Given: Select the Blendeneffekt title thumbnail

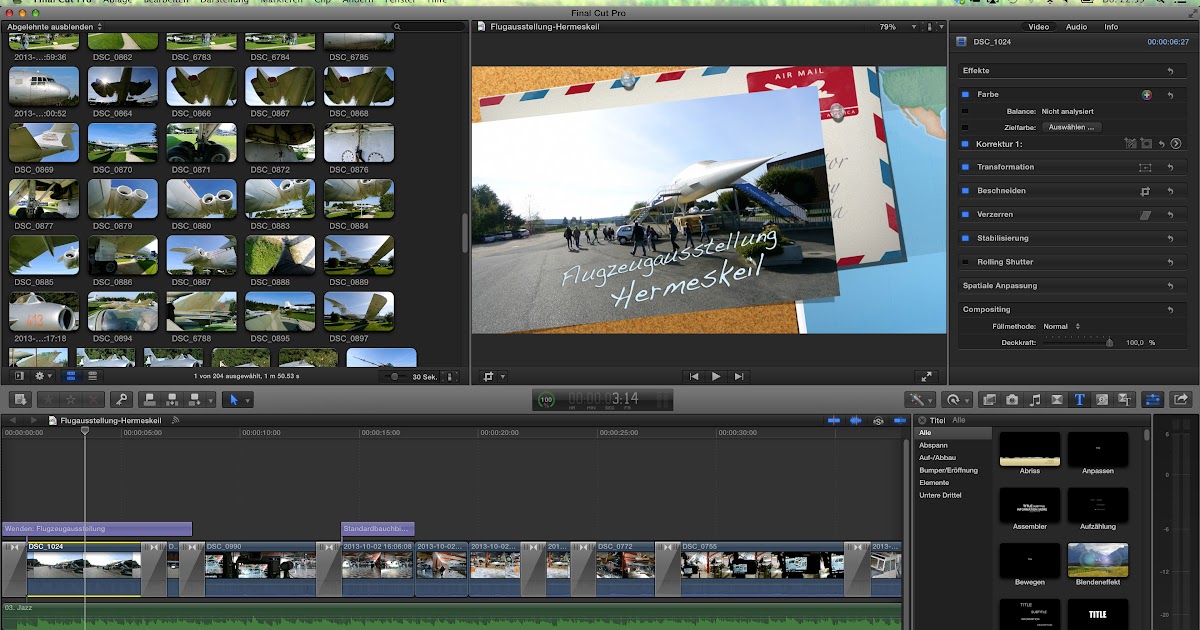Looking at the screenshot, I should click(1098, 560).
